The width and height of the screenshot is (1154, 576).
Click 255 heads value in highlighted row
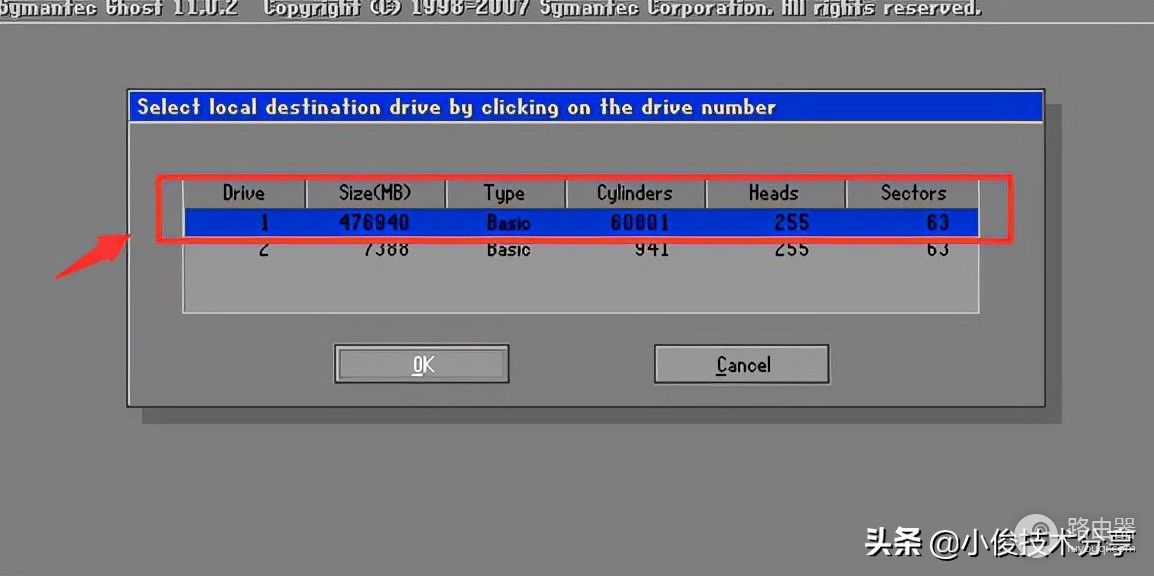pyautogui.click(x=791, y=222)
